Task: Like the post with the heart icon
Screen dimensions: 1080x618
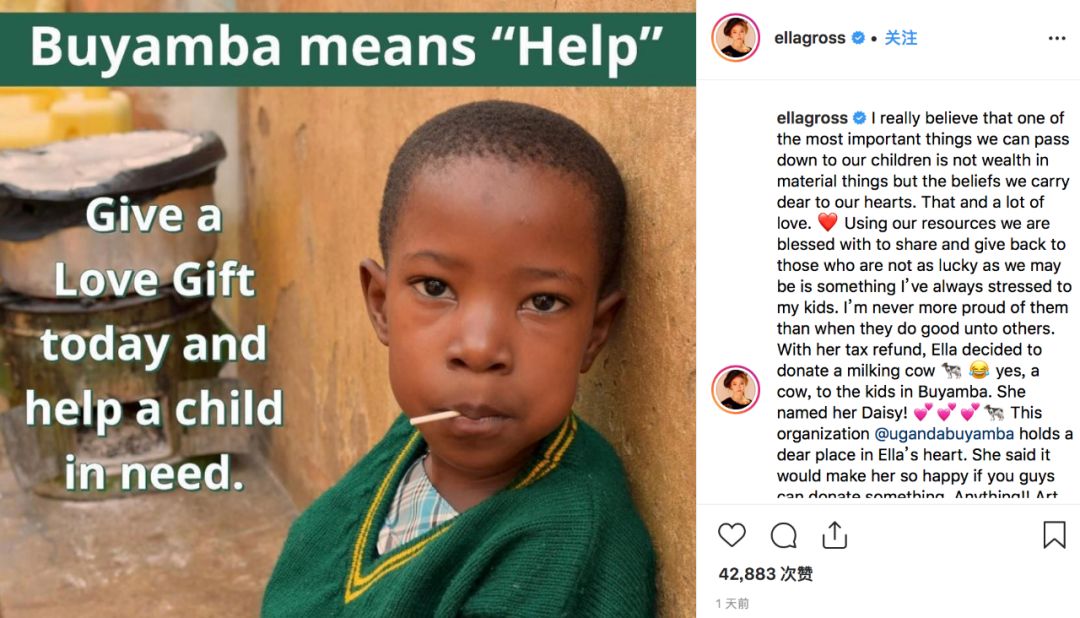Action: (732, 535)
